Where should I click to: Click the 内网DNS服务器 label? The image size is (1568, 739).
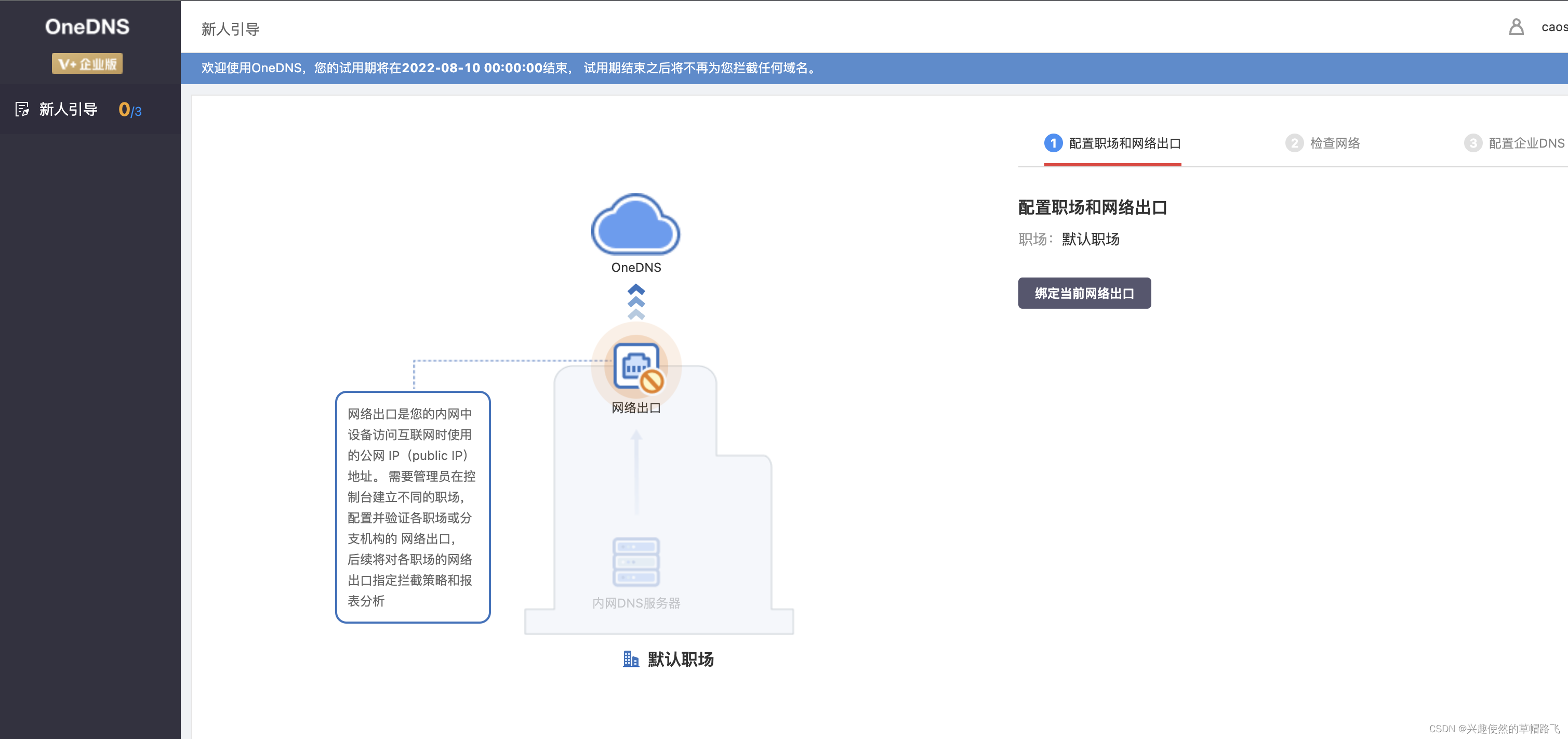tap(636, 603)
